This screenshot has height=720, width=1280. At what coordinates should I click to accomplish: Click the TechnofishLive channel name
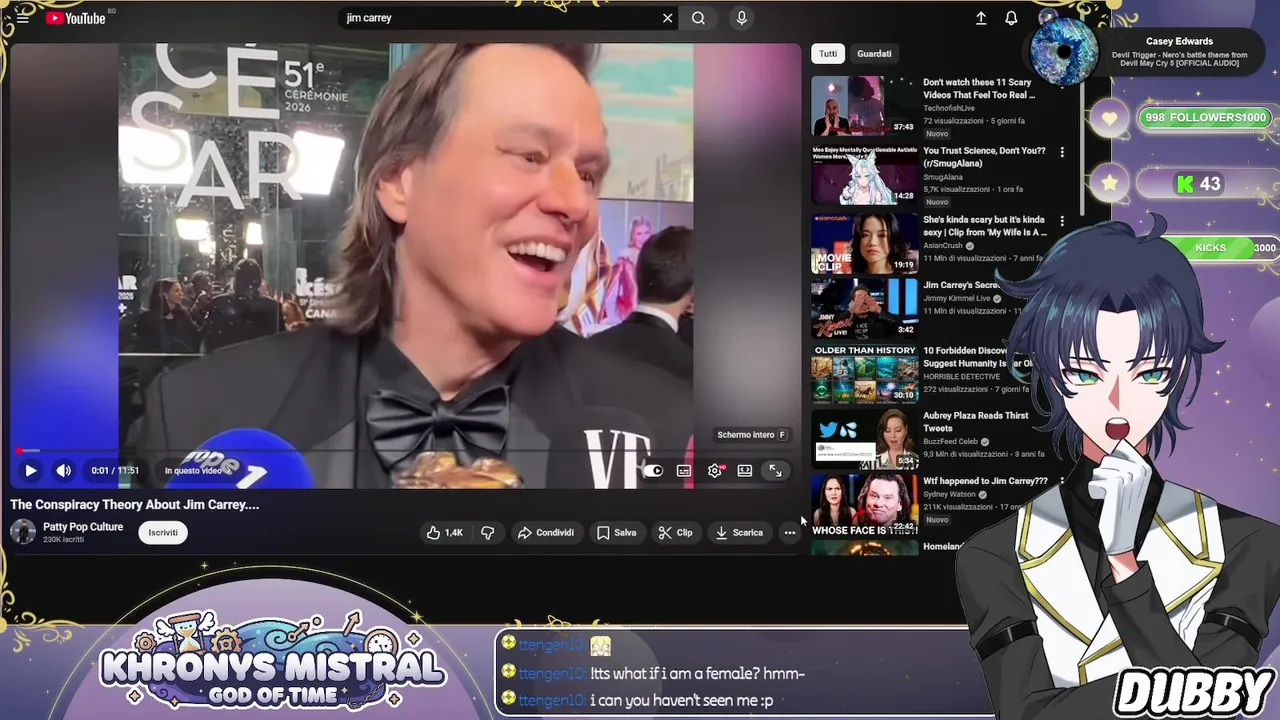(x=949, y=108)
